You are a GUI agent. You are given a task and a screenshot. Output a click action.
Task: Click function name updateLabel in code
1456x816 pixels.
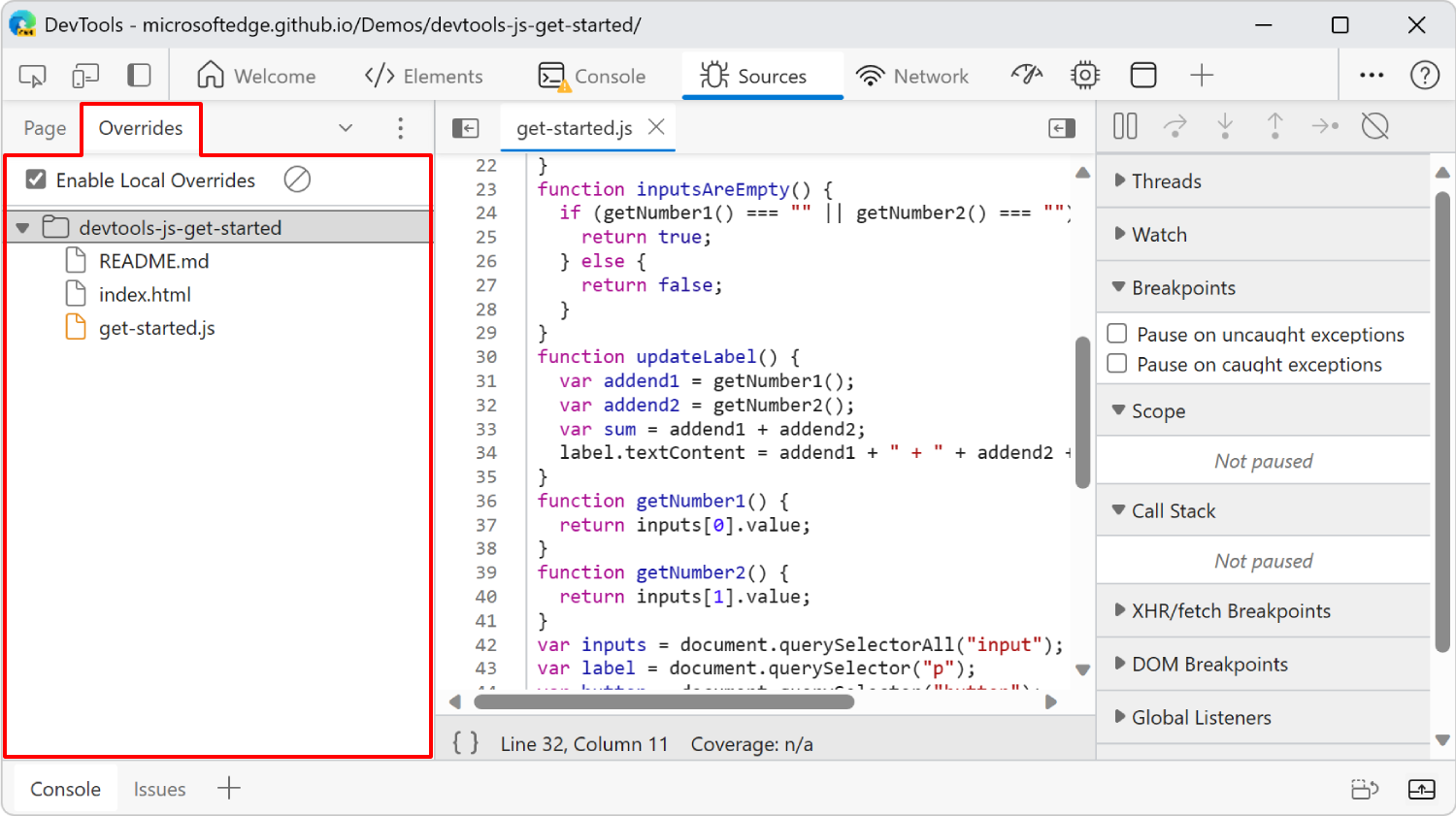pyautogui.click(x=696, y=356)
